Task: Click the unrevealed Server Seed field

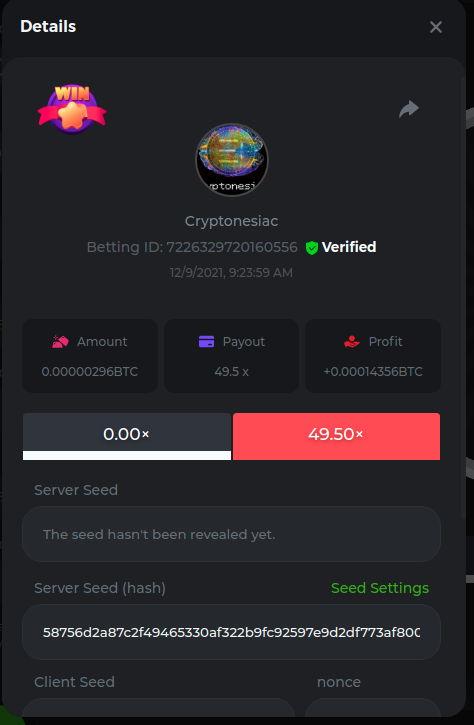Action: [231, 534]
